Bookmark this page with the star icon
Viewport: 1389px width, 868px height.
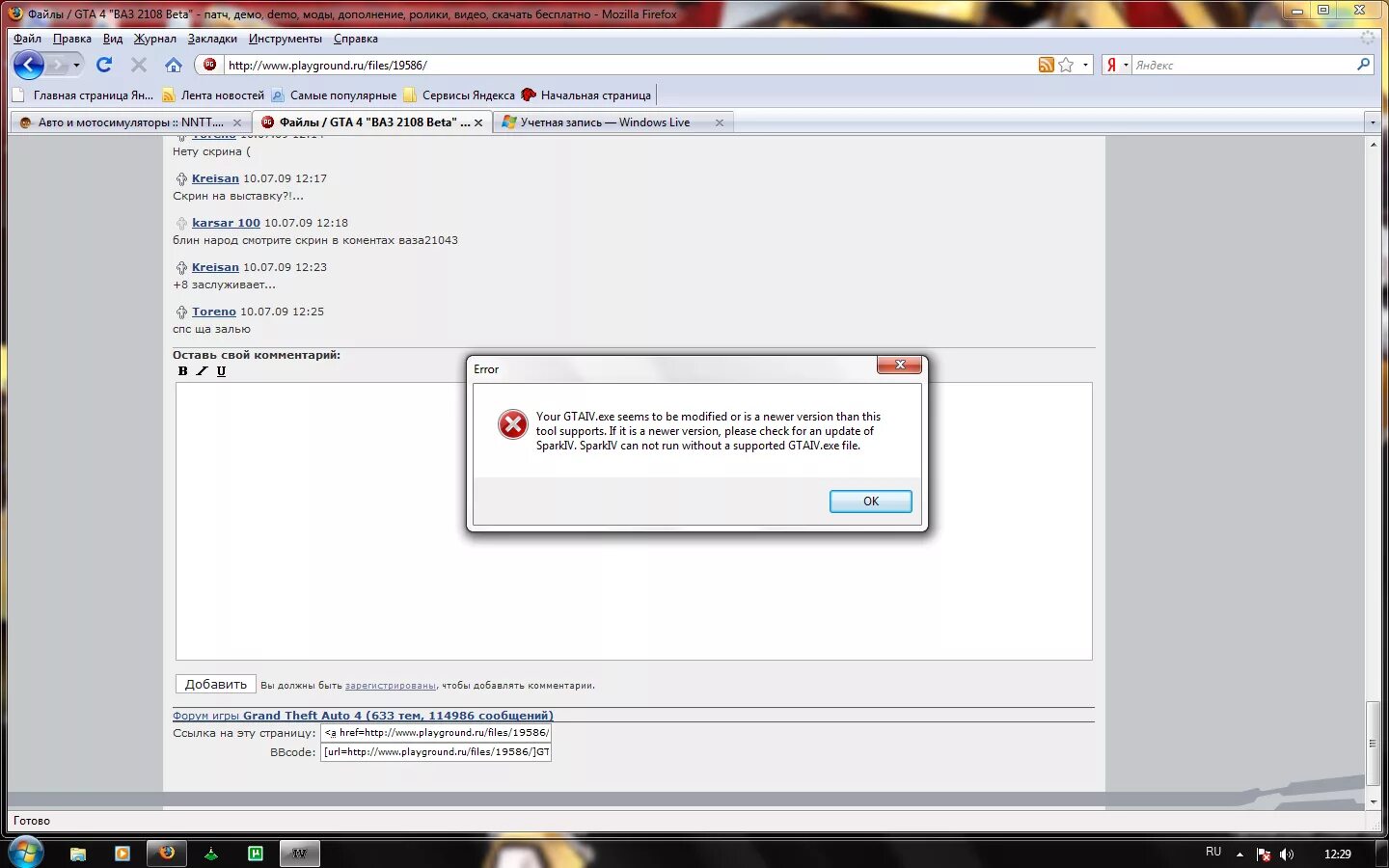pos(1066,65)
